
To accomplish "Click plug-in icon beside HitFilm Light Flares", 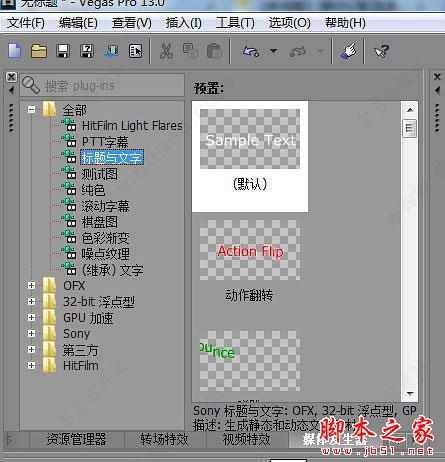I will tap(69, 125).
